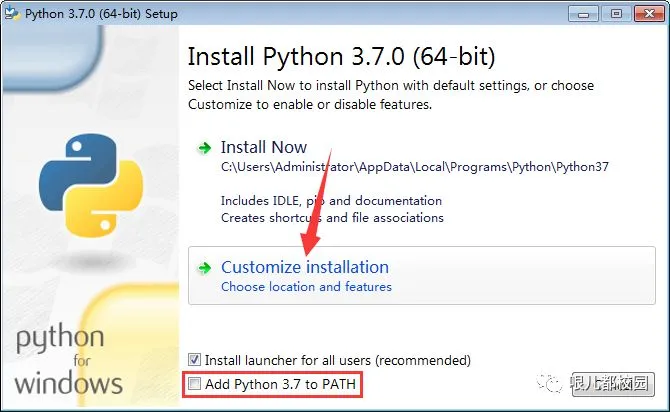670x412 pixels.
Task: Click the green arrow beside Install Now
Action: 205,148
